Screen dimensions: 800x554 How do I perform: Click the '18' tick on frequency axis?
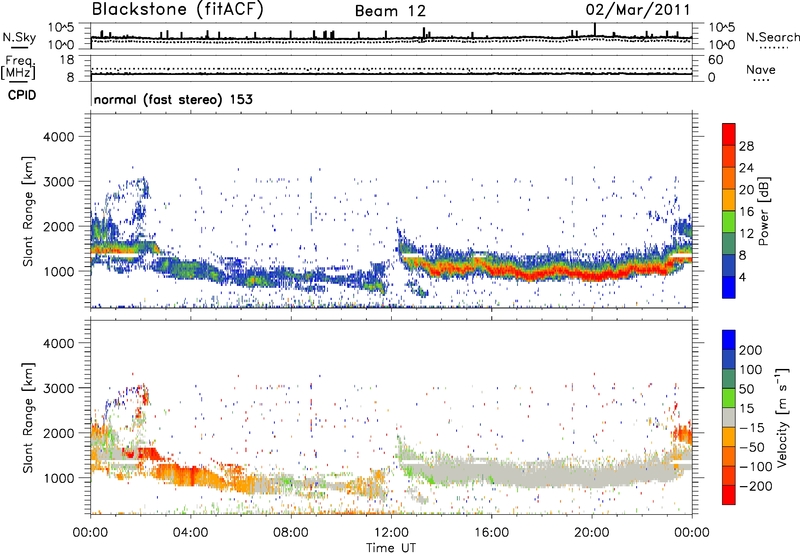pos(66,60)
